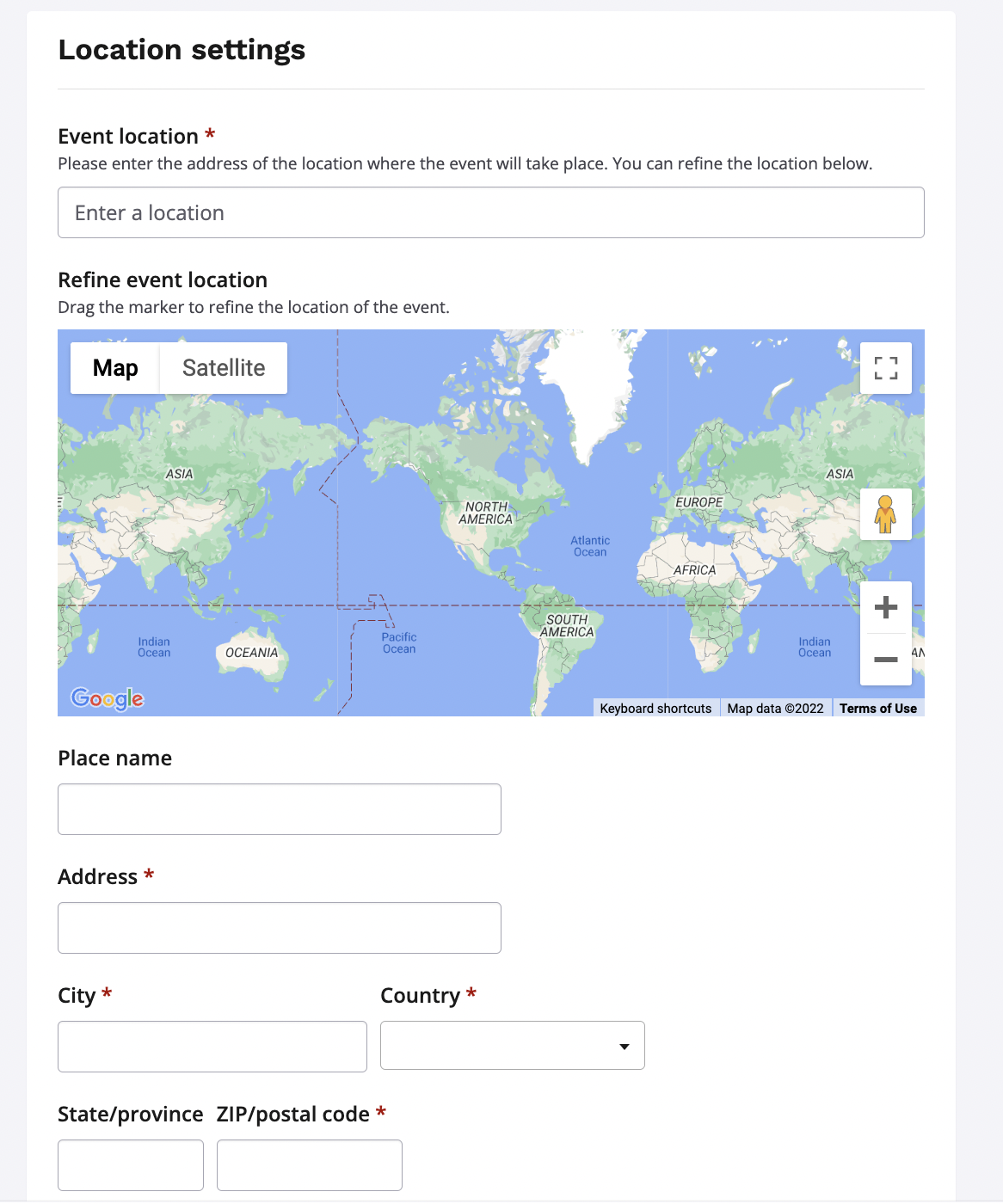
Task: Click the Street View pegman icon
Action: click(885, 514)
